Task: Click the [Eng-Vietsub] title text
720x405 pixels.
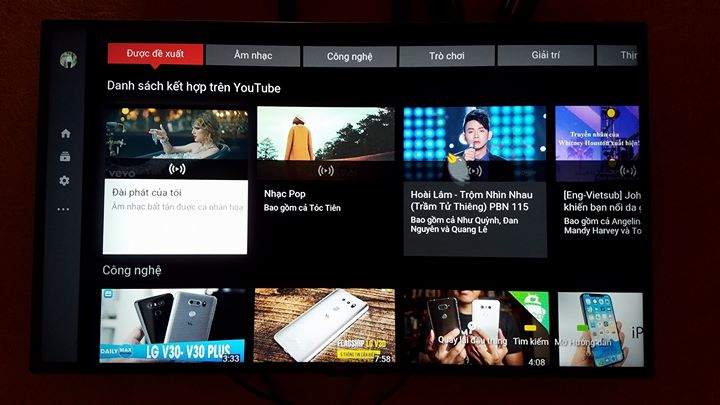Action: click(602, 201)
